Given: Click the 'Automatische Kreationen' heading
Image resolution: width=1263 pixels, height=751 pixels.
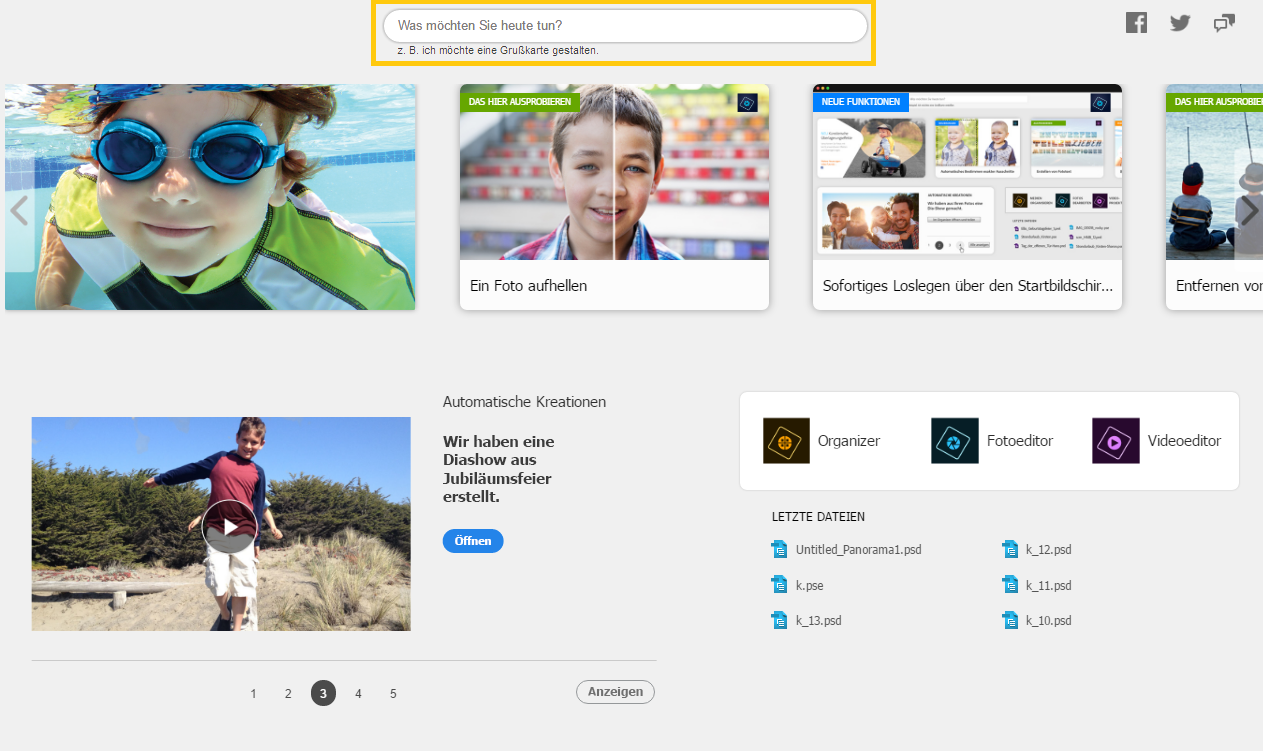Looking at the screenshot, I should point(524,402).
